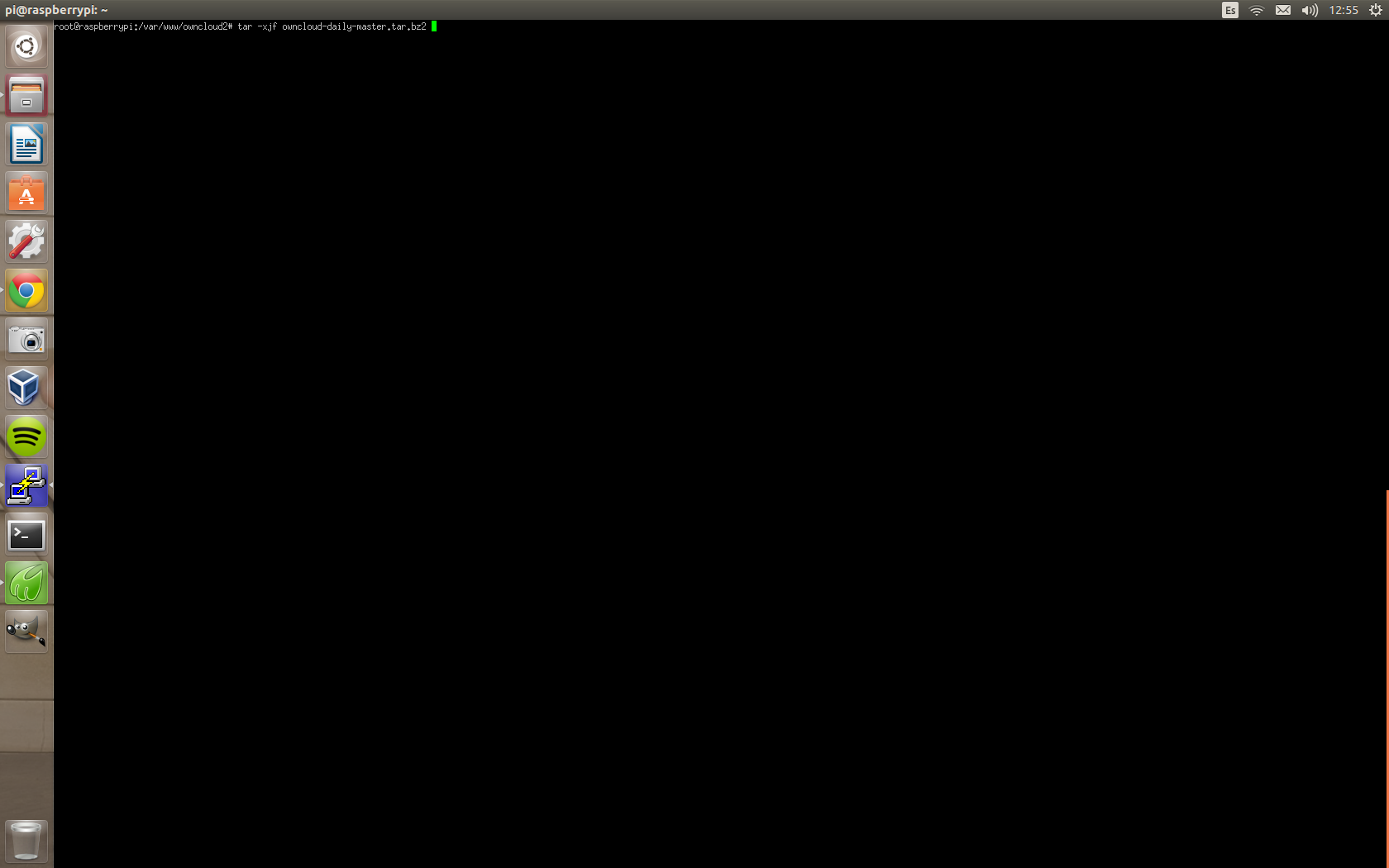This screenshot has height=868, width=1389.
Task: Open the sound volume menu
Action: tap(1310, 10)
